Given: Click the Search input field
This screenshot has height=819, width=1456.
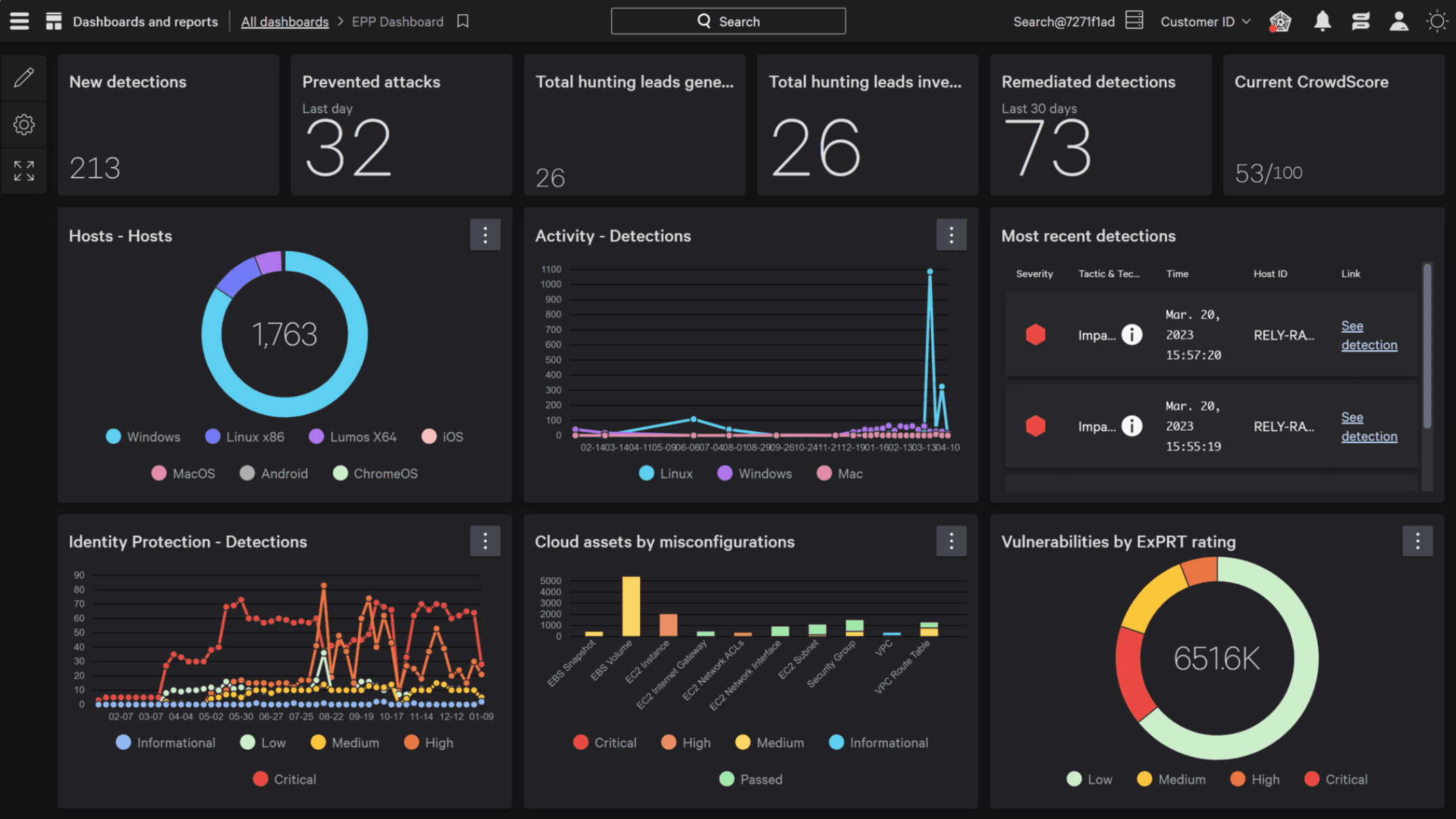Looking at the screenshot, I should [x=728, y=21].
